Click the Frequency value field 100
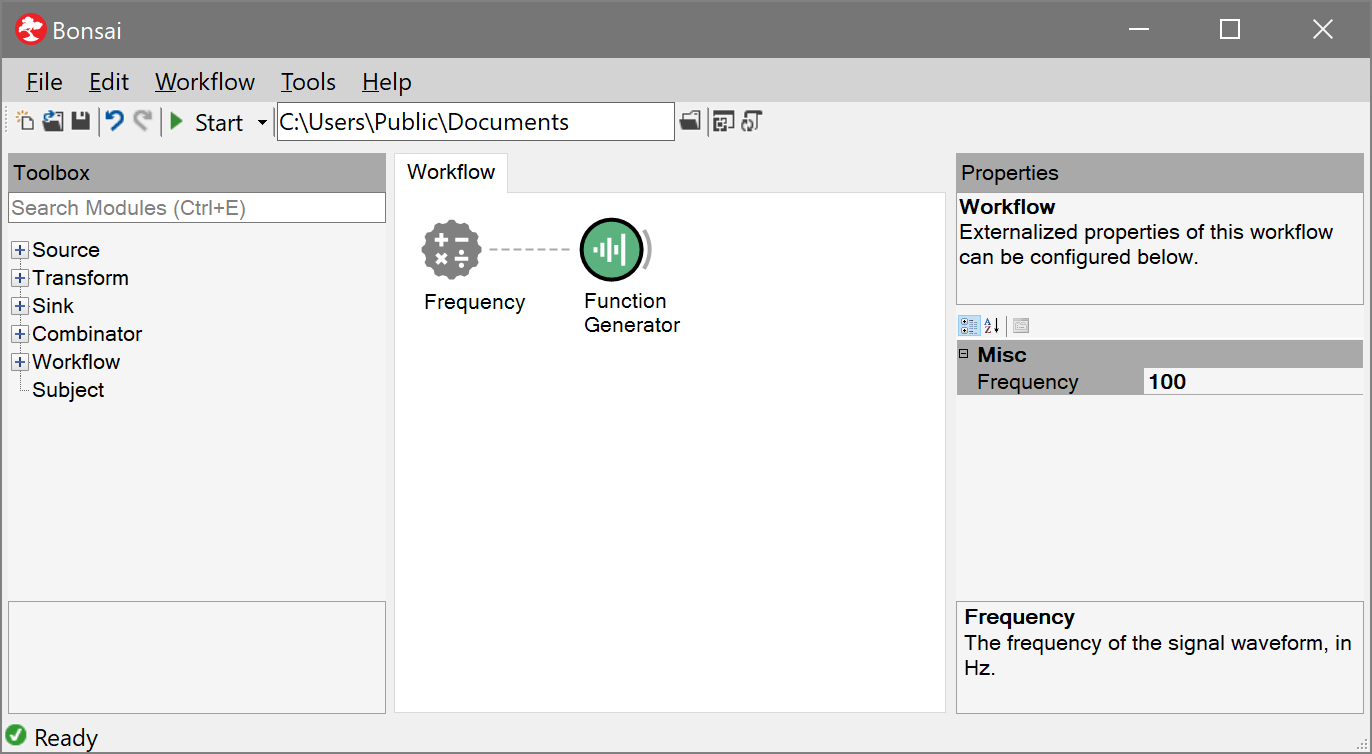 click(1253, 382)
